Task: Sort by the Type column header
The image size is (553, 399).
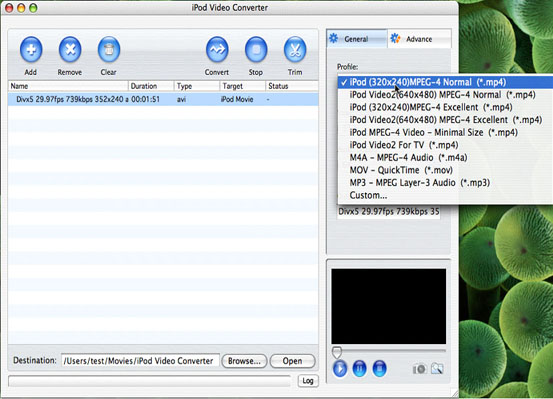Action: point(197,86)
